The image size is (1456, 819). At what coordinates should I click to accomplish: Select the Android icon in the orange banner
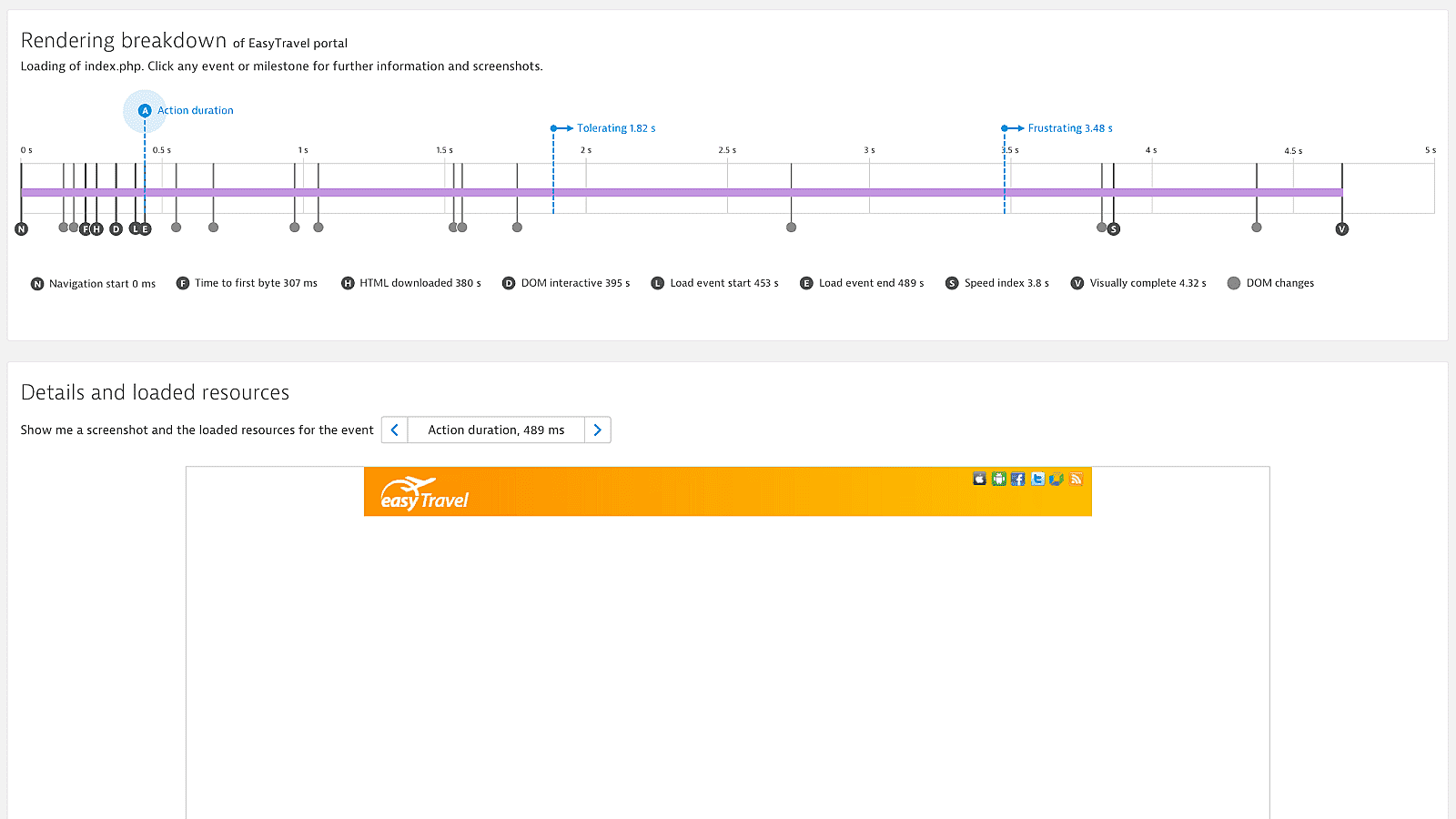point(999,479)
